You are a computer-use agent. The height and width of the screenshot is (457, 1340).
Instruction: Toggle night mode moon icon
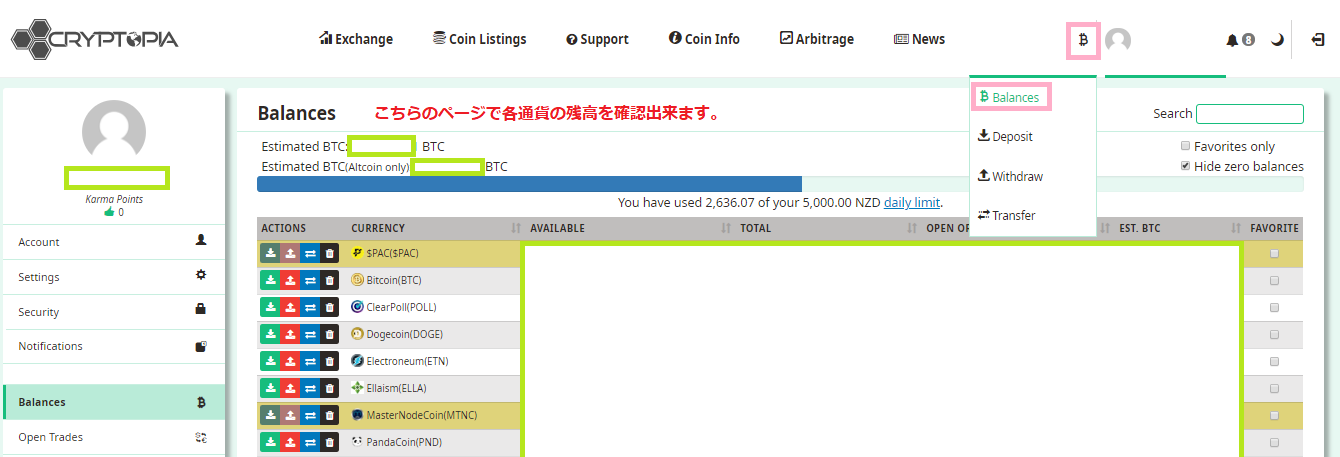(x=1277, y=40)
